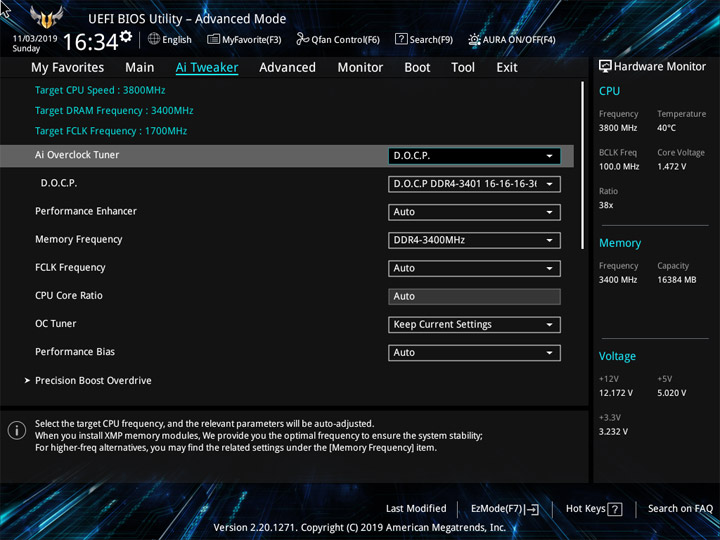Click the Qfan Control fan icon
Viewport: 720px width, 540px height.
[x=303, y=39]
